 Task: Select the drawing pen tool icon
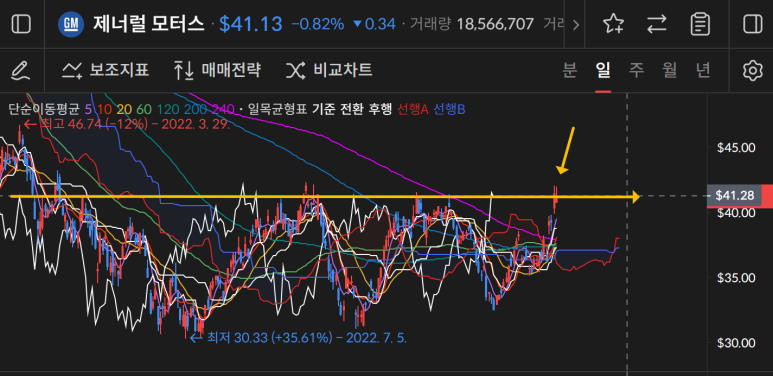point(20,71)
